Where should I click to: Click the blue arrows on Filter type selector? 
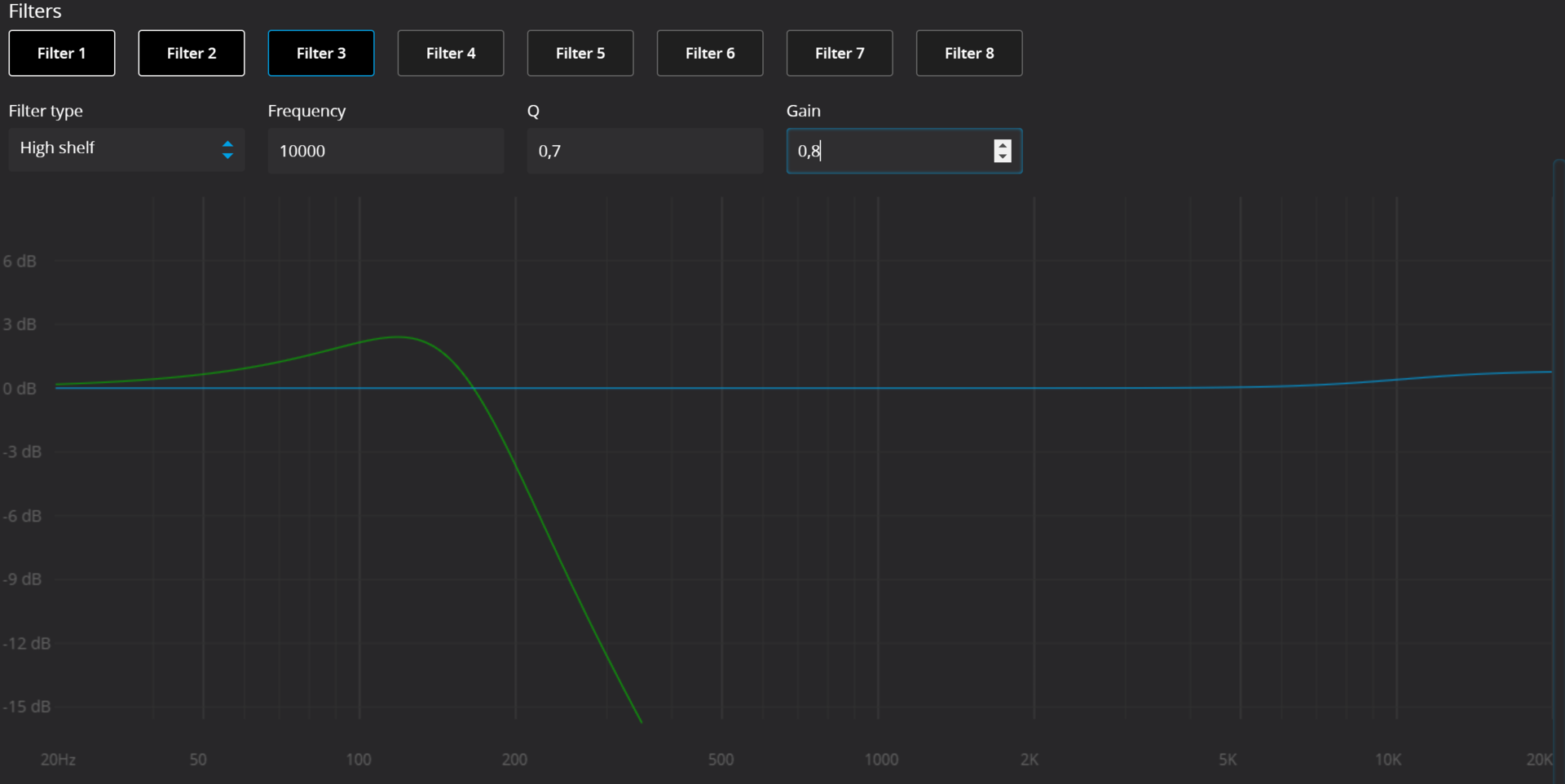click(227, 150)
